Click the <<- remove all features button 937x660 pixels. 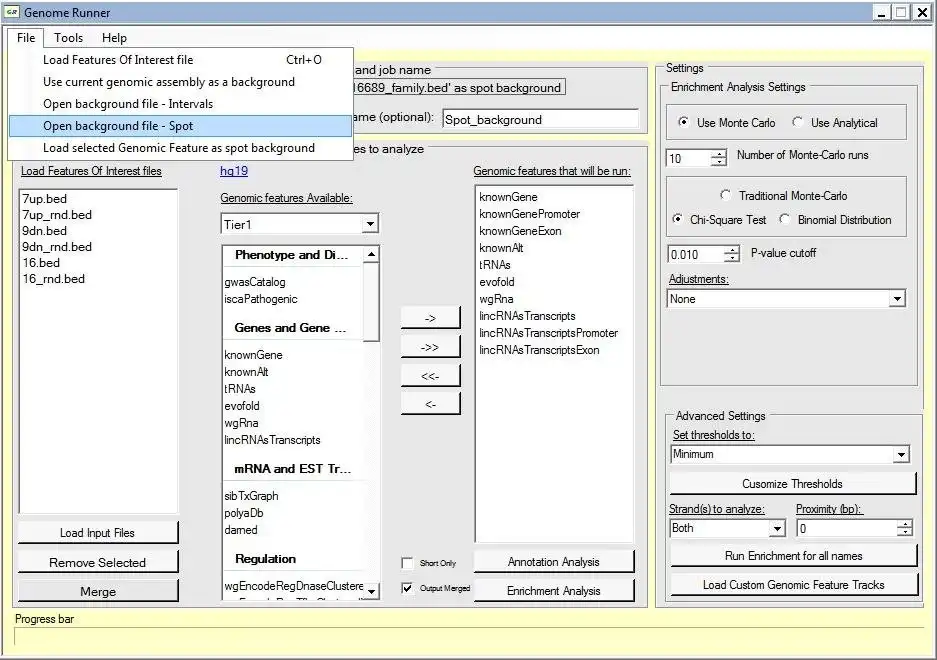click(x=430, y=375)
